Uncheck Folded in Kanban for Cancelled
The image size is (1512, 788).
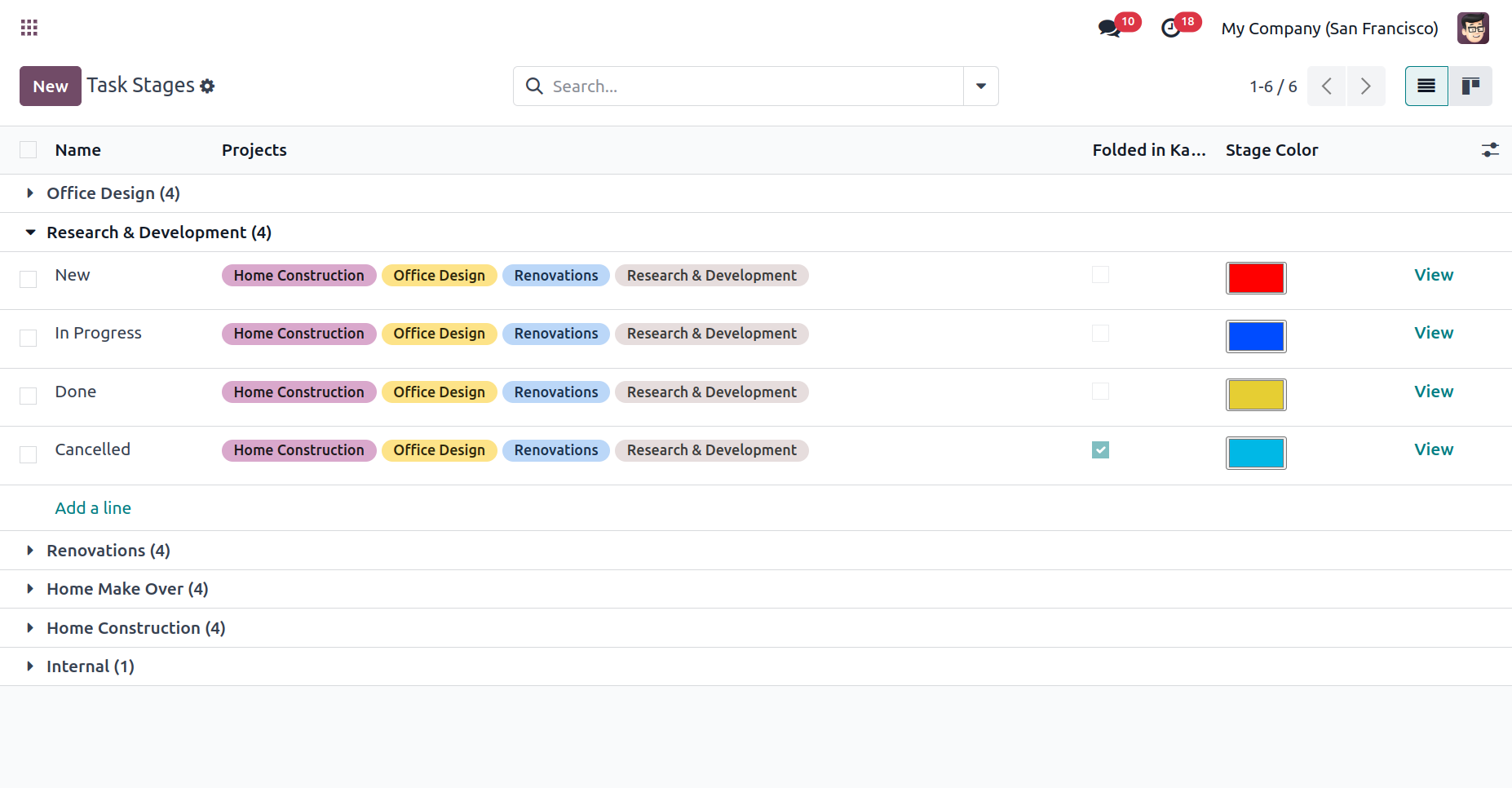click(x=1100, y=450)
